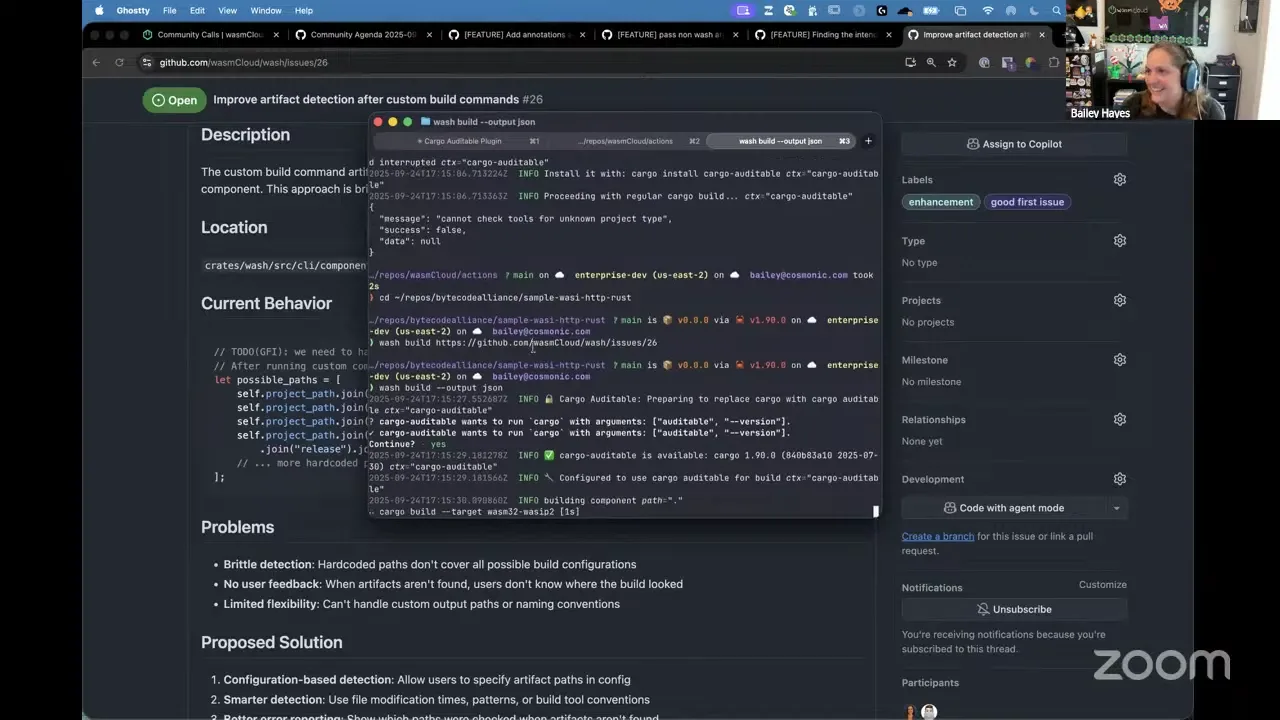Open the Apple menu

click(99, 10)
